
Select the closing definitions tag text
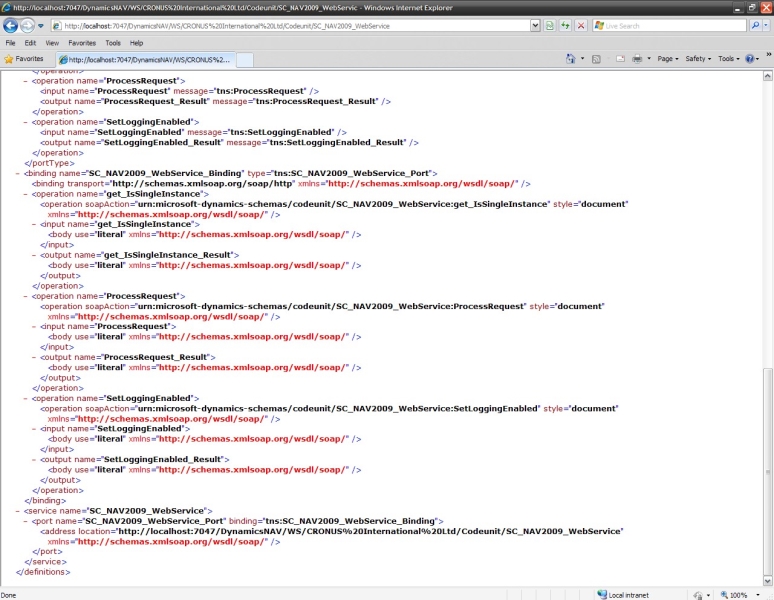[x=43, y=572]
